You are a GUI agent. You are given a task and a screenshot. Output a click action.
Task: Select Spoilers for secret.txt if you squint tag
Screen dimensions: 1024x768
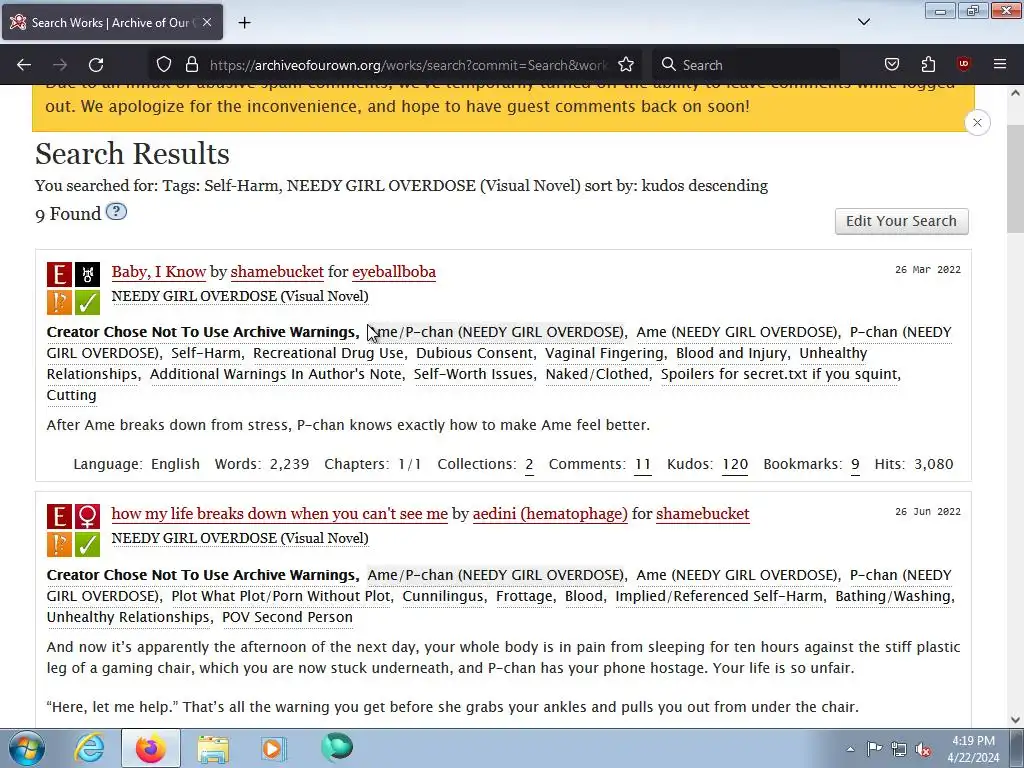780,374
